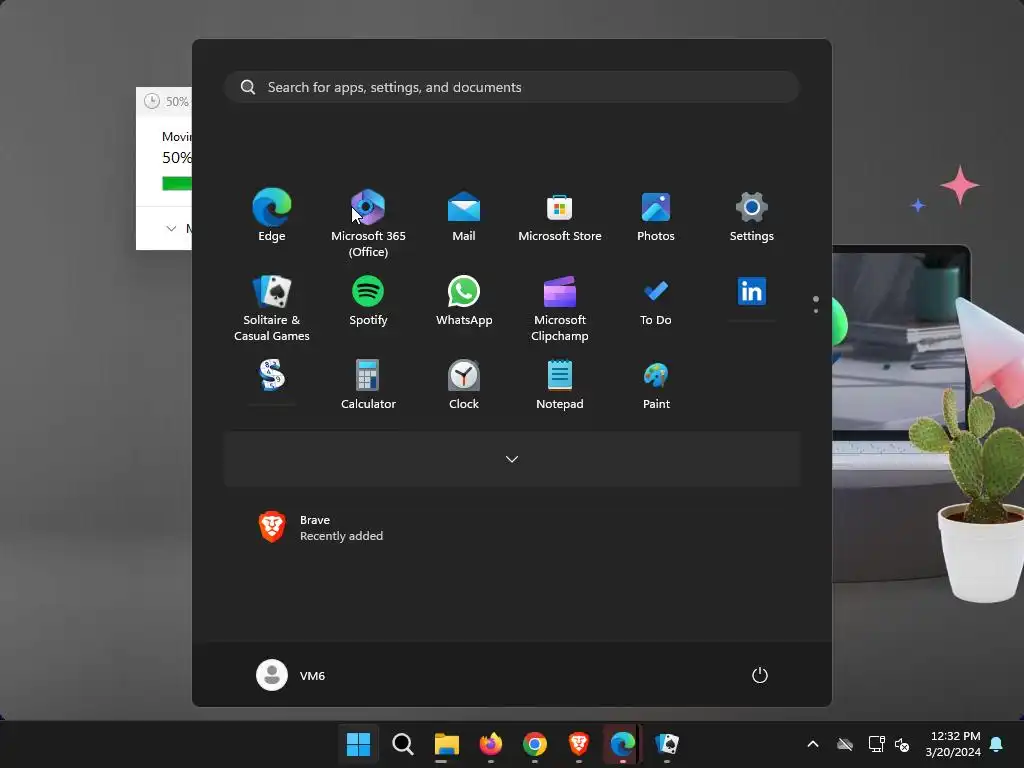The height and width of the screenshot is (768, 1024).
Task: Expand more details in file move dialog
Action: (171, 229)
